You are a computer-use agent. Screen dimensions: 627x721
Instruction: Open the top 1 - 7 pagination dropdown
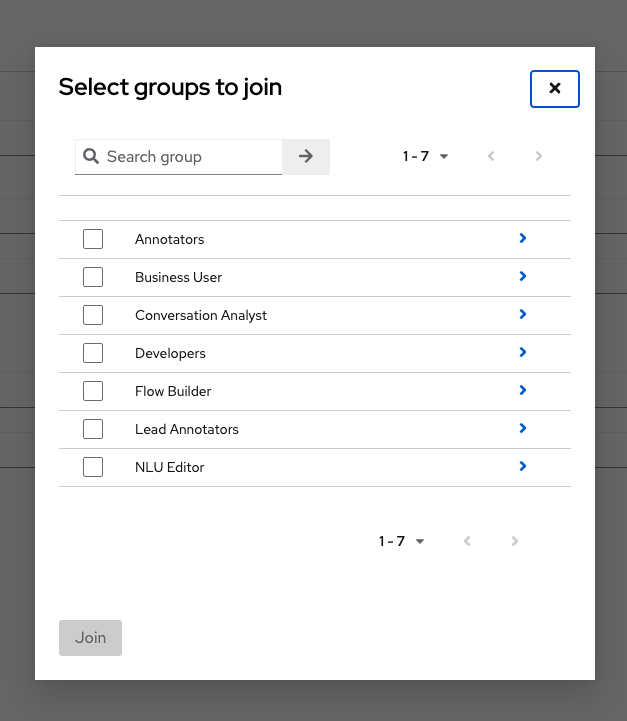point(425,156)
